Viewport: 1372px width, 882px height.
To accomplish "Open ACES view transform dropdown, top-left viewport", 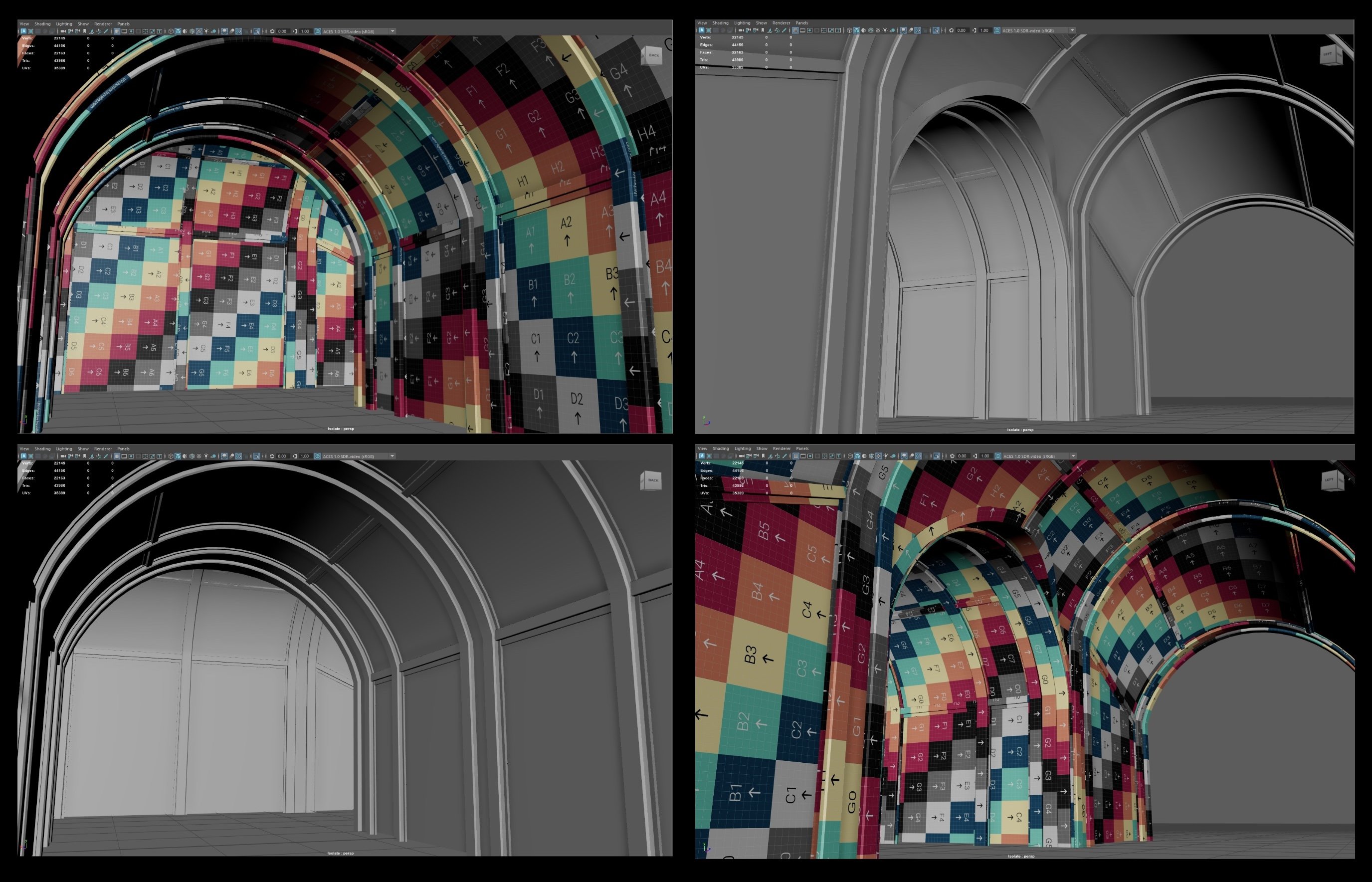I will point(392,31).
